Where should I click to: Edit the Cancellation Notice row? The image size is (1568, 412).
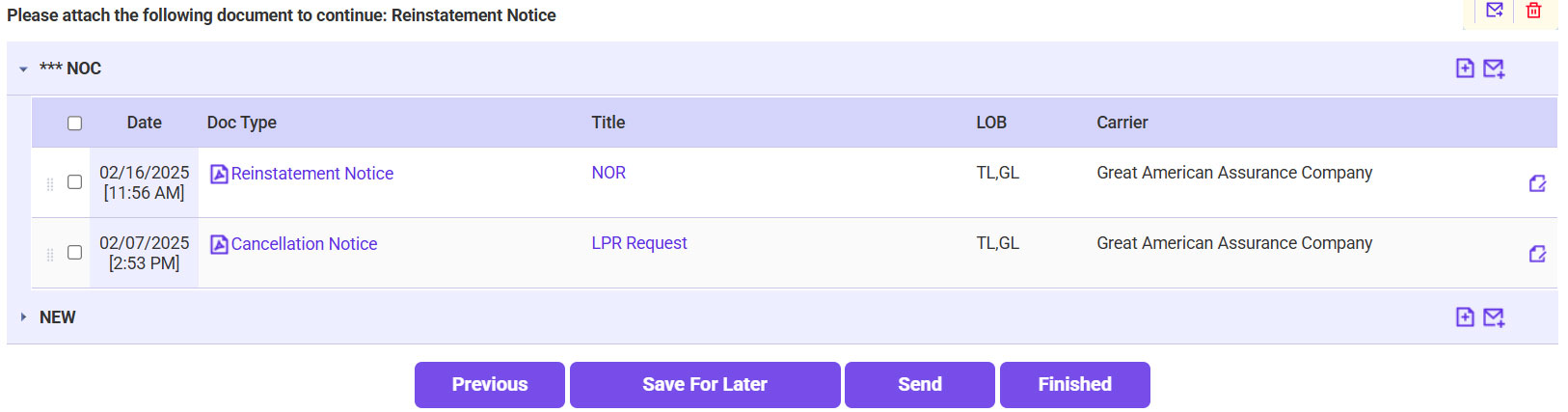coord(1537,254)
